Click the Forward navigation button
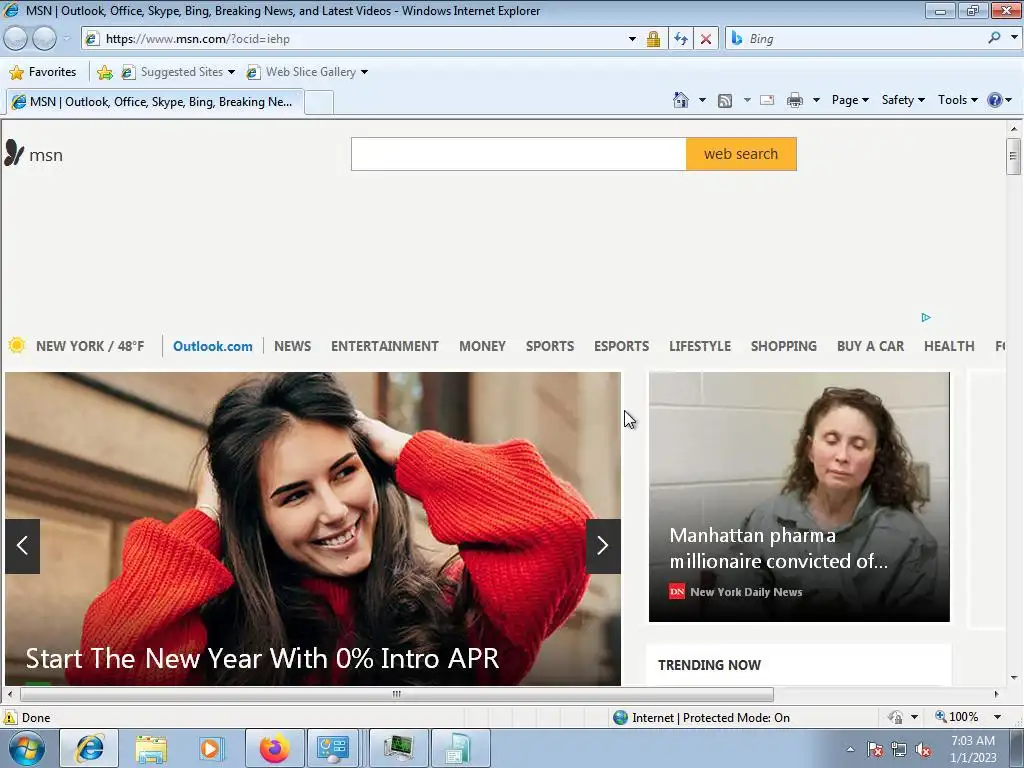 (x=44, y=39)
